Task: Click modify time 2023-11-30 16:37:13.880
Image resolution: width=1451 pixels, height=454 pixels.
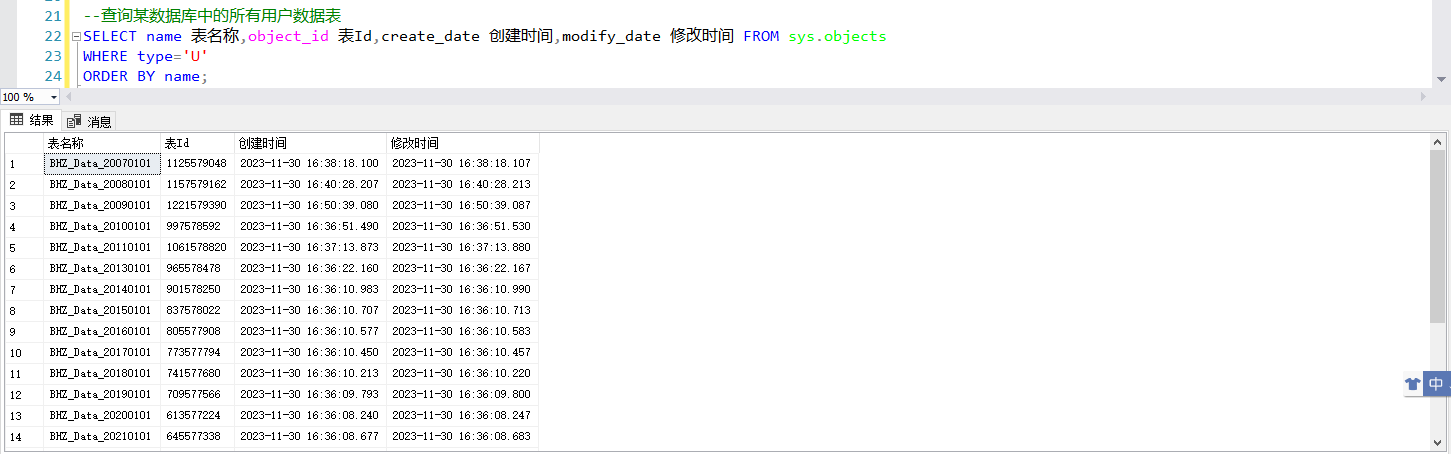Action: point(463,247)
